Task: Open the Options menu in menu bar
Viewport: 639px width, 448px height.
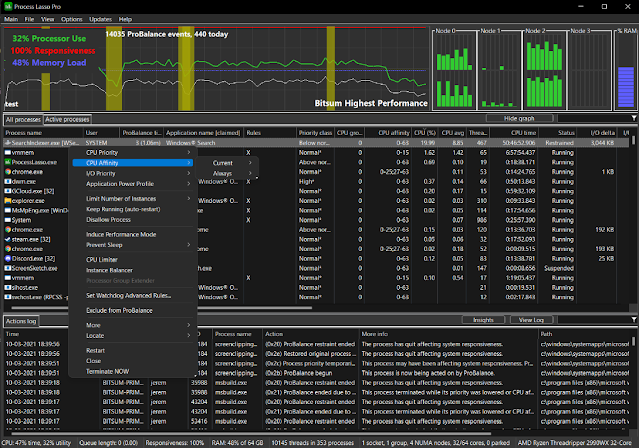Action: pos(72,19)
